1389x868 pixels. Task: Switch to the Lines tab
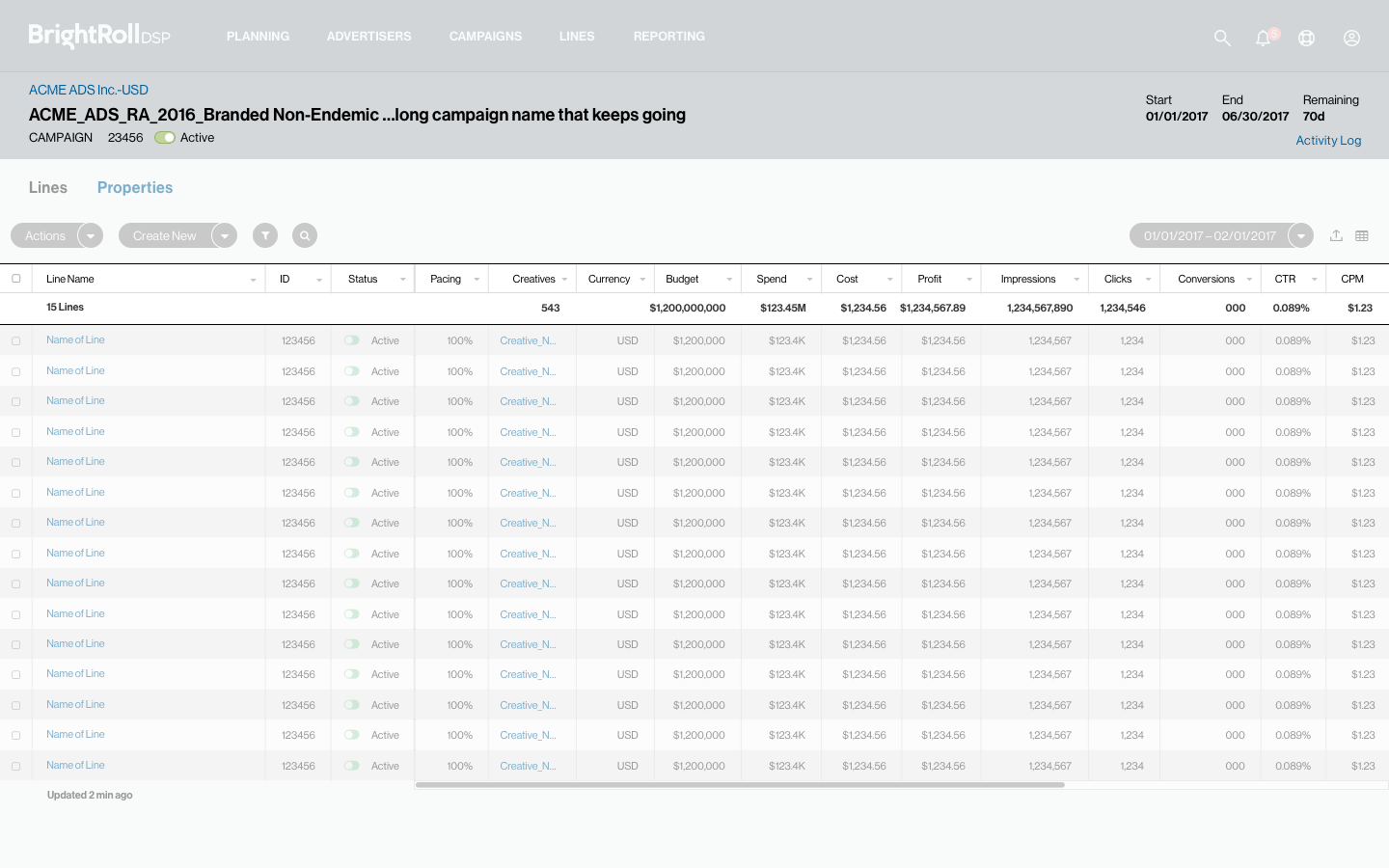[48, 187]
